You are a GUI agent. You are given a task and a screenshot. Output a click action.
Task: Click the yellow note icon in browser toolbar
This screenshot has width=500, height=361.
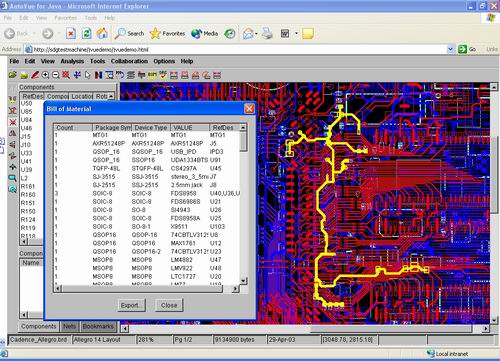(x=307, y=33)
